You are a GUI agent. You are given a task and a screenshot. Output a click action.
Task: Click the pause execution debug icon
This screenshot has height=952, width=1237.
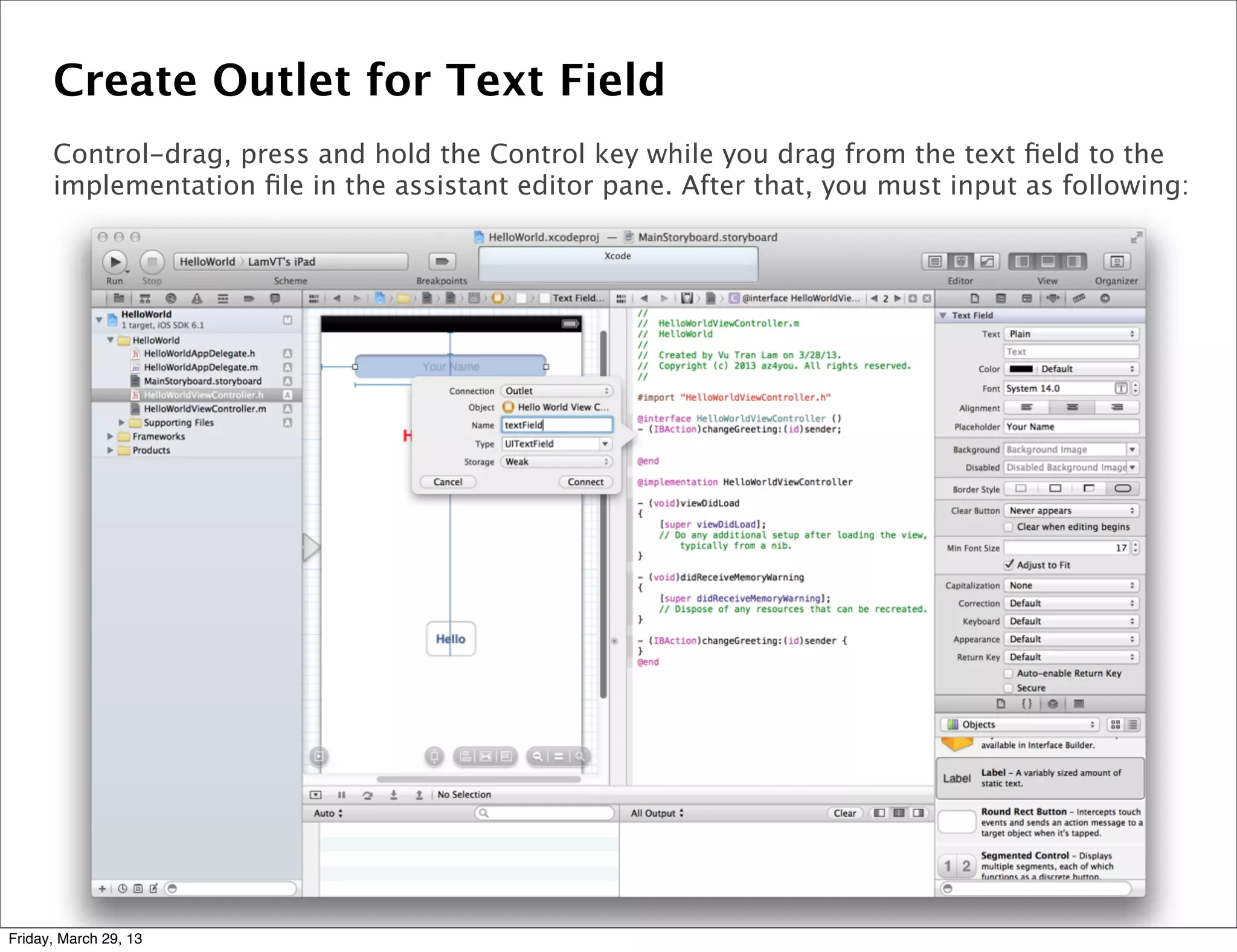click(x=341, y=795)
